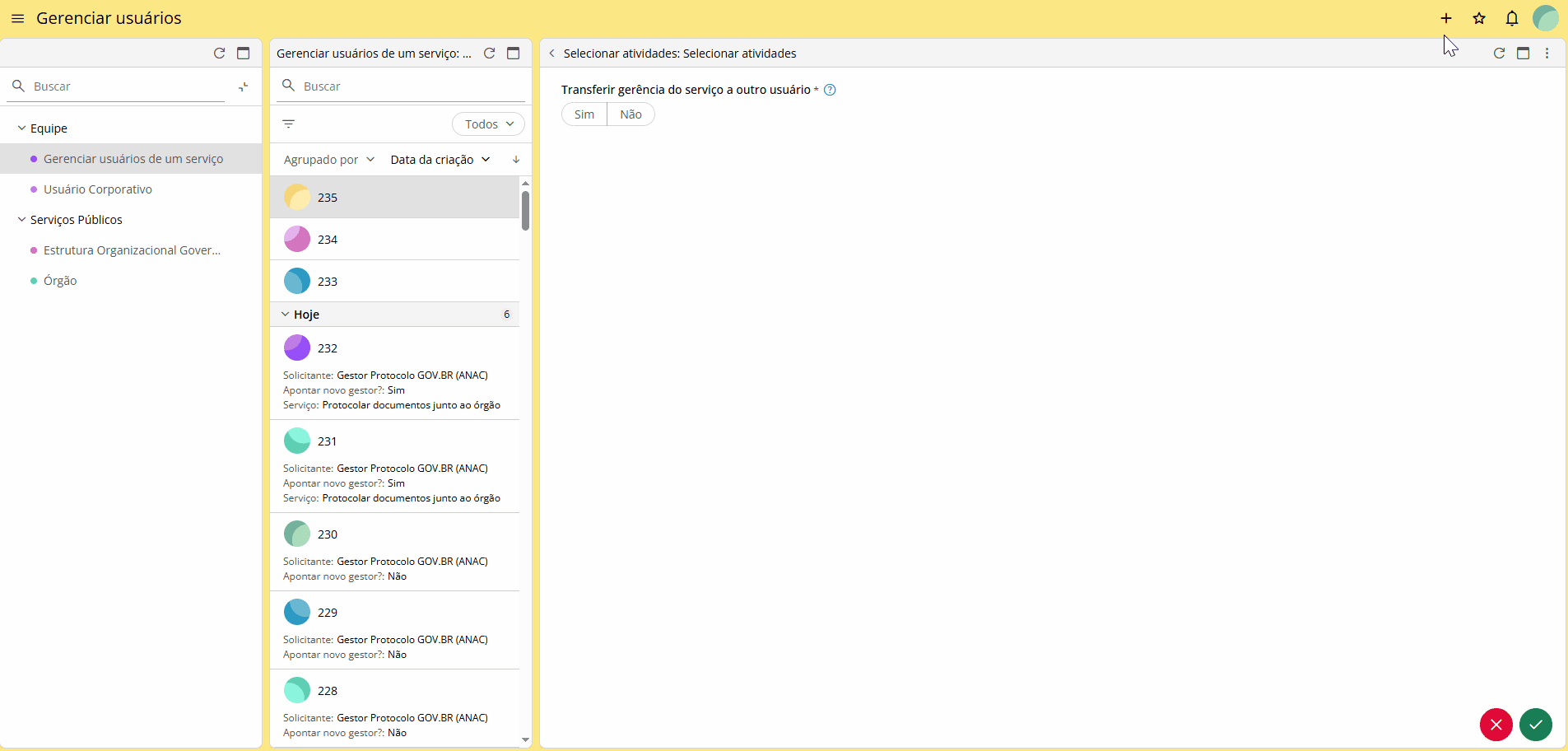Select record 235 in list
Screen dimensions: 1568x751
395,198
